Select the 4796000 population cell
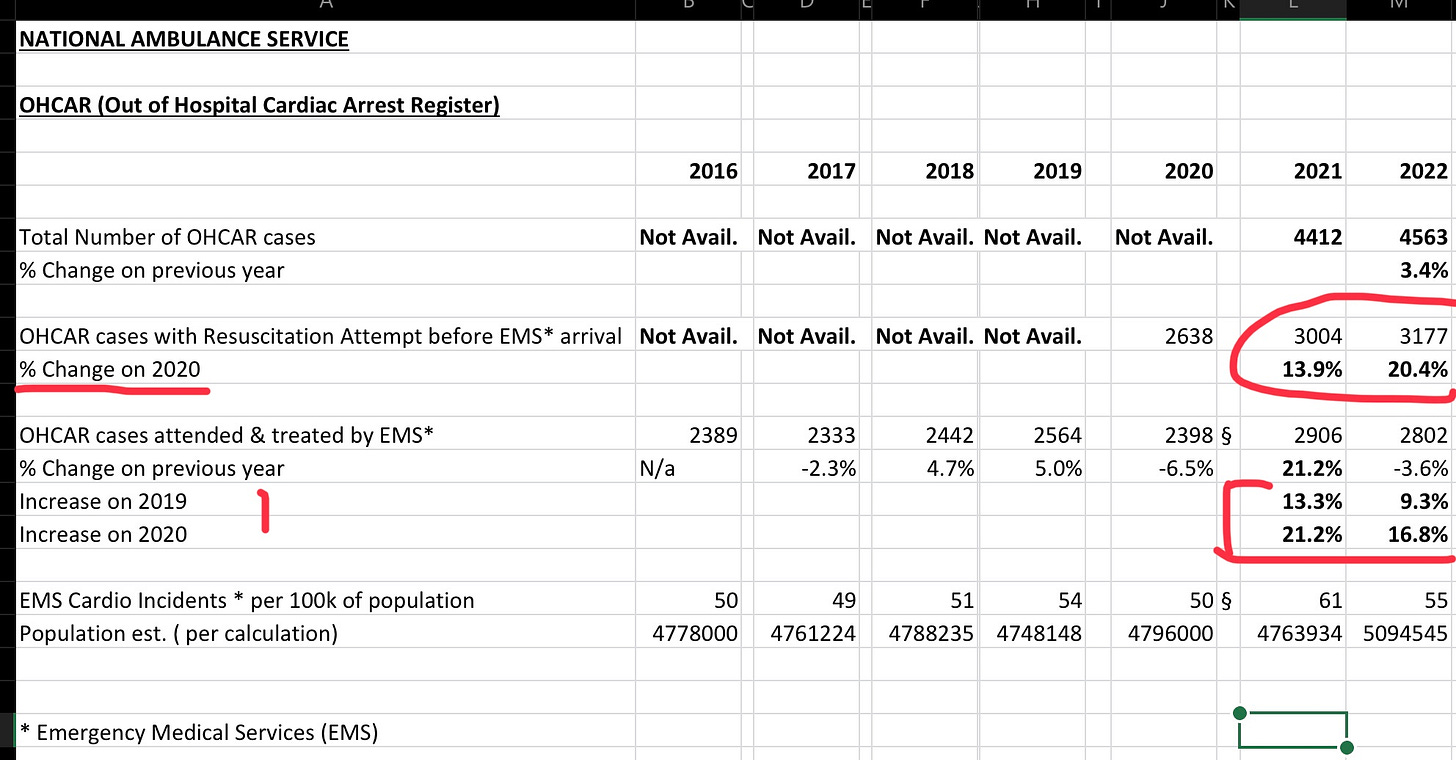The height and width of the screenshot is (760, 1456). (1171, 633)
